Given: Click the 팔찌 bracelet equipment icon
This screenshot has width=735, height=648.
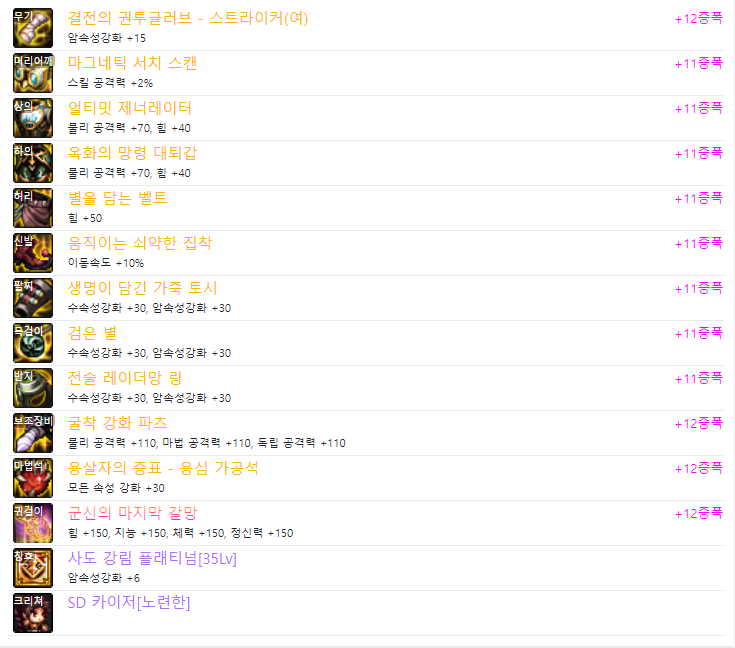Looking at the screenshot, I should (x=33, y=298).
